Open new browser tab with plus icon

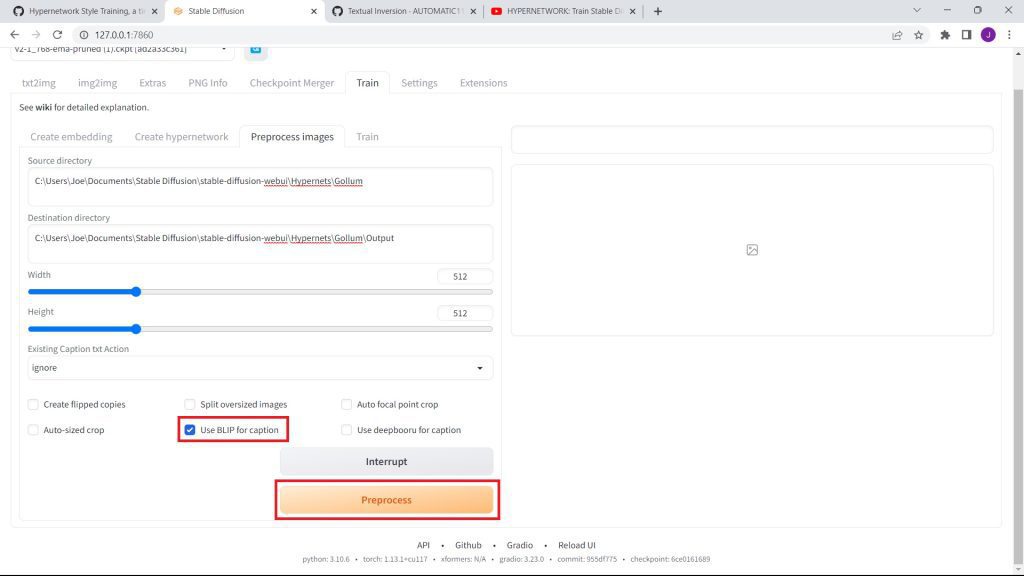click(x=657, y=11)
